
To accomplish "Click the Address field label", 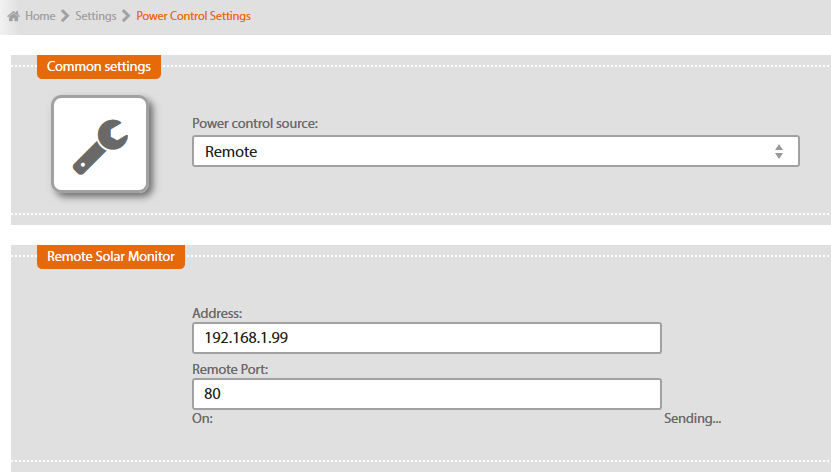I will (x=217, y=314).
